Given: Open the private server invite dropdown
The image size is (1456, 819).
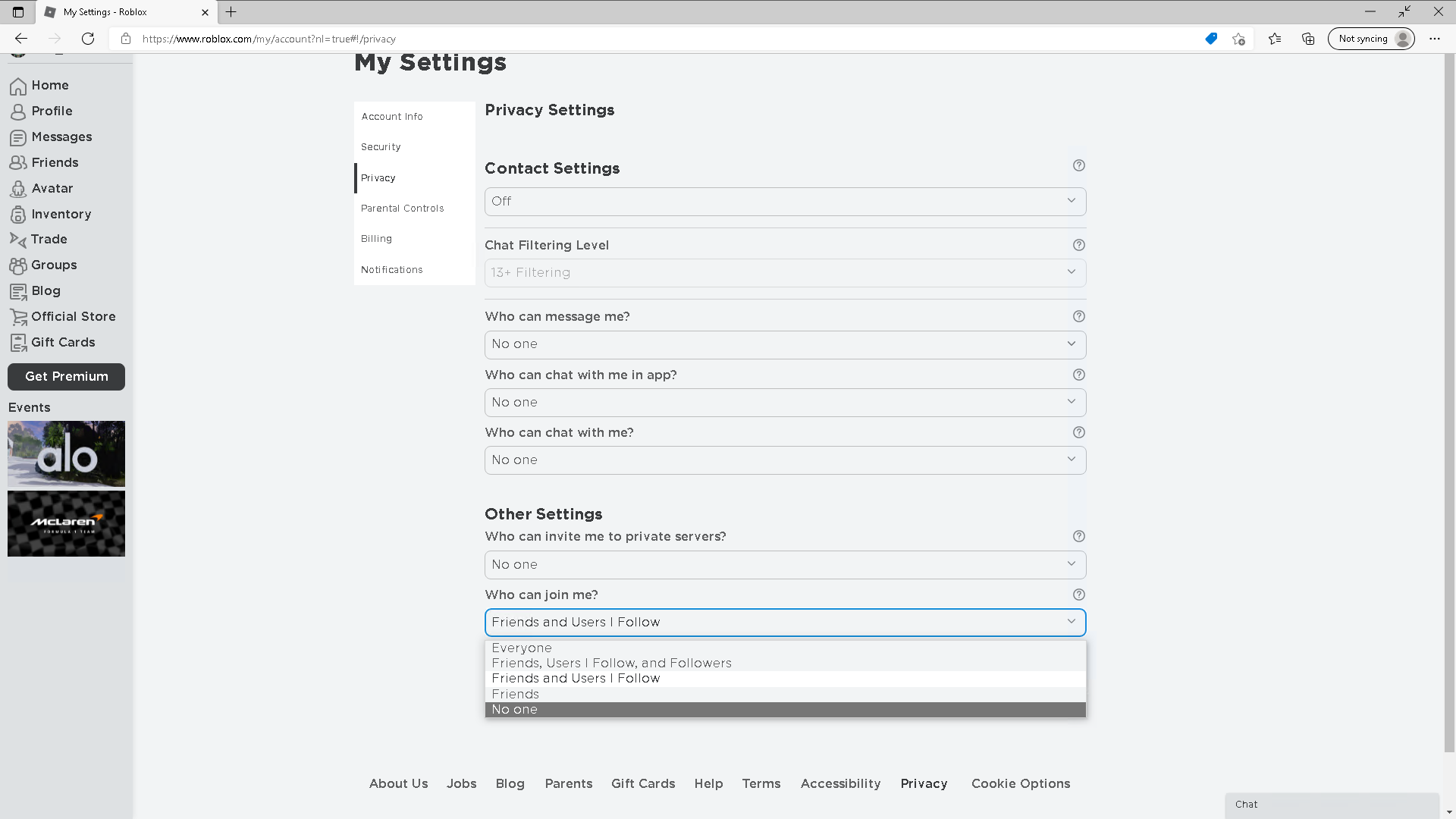Looking at the screenshot, I should tap(785, 565).
